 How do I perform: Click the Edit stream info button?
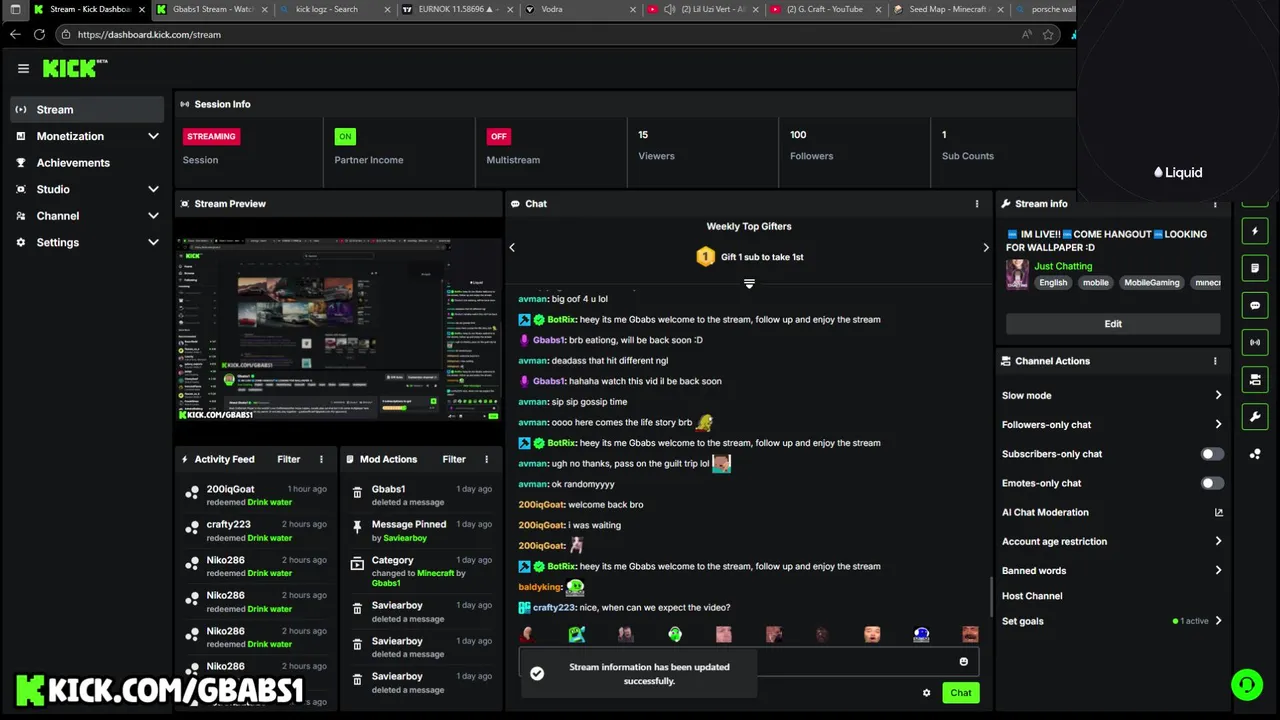[x=1113, y=324]
